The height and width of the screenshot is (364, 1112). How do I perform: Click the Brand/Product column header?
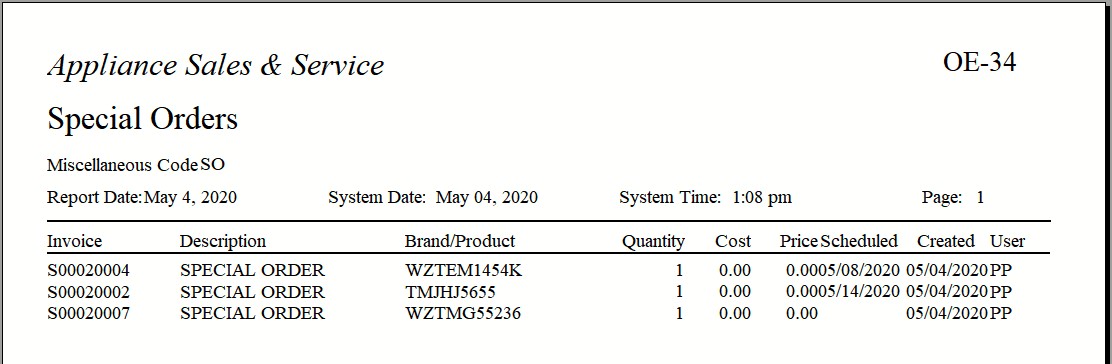click(x=460, y=241)
